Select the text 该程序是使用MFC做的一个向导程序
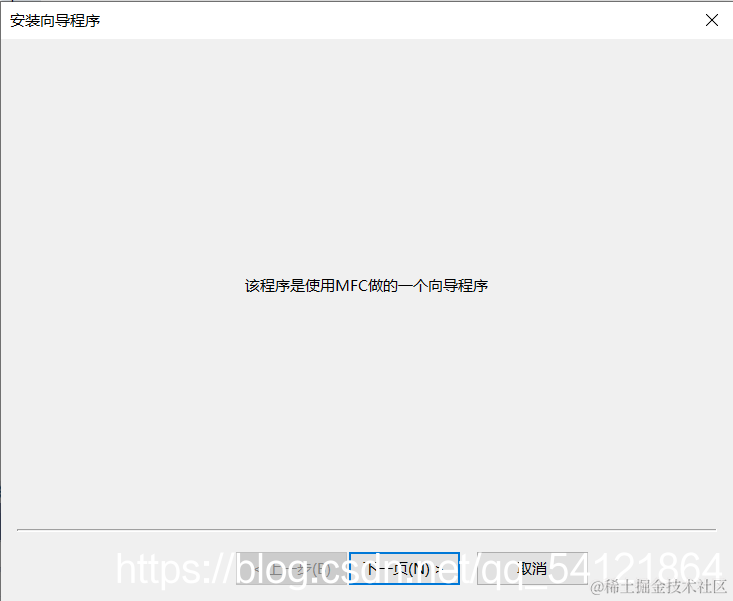The image size is (733, 601). [x=366, y=286]
